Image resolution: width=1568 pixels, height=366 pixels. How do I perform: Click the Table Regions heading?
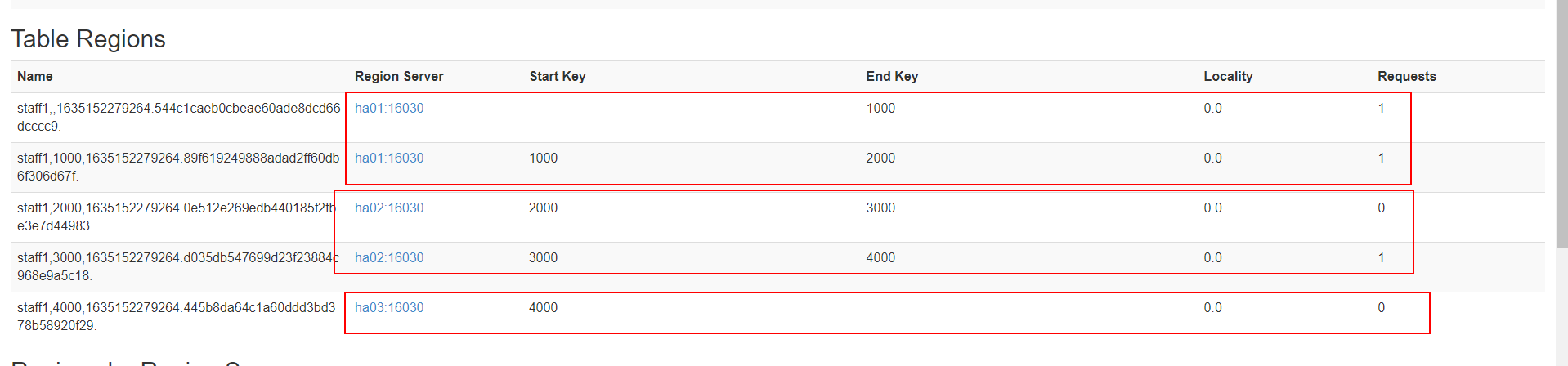(88, 38)
